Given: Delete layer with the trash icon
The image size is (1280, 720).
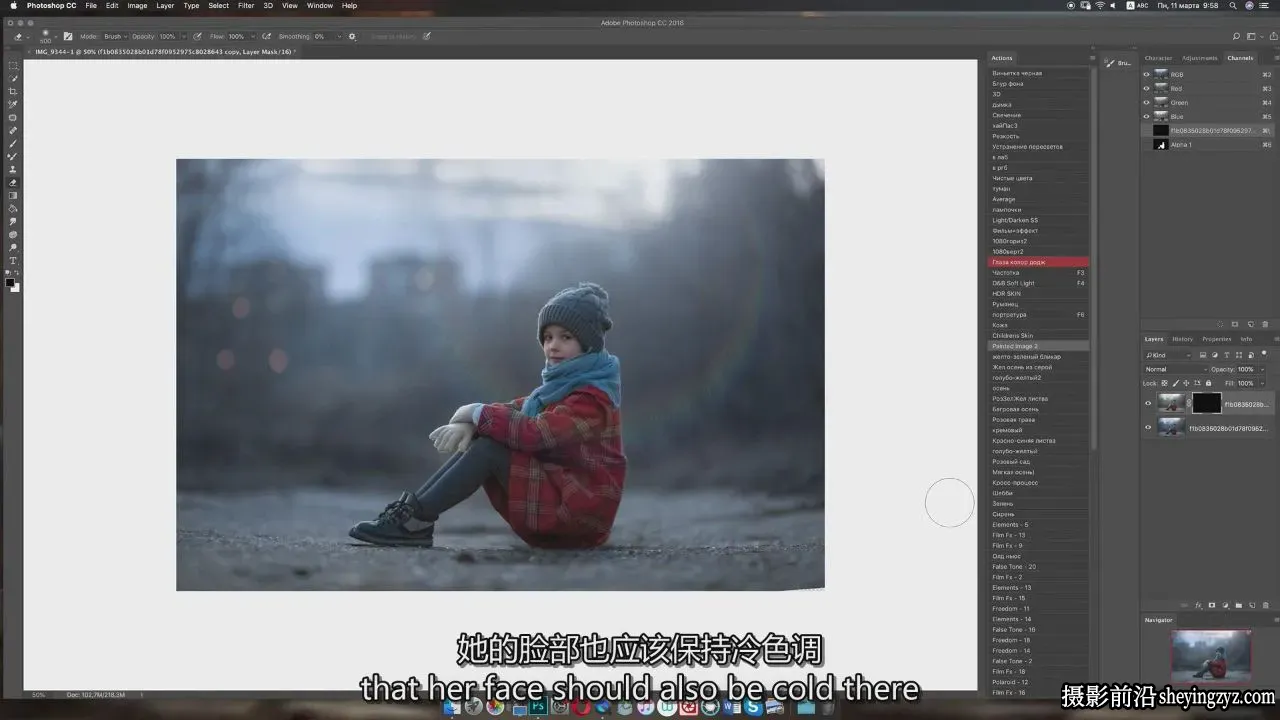Looking at the screenshot, I should tap(1264, 605).
